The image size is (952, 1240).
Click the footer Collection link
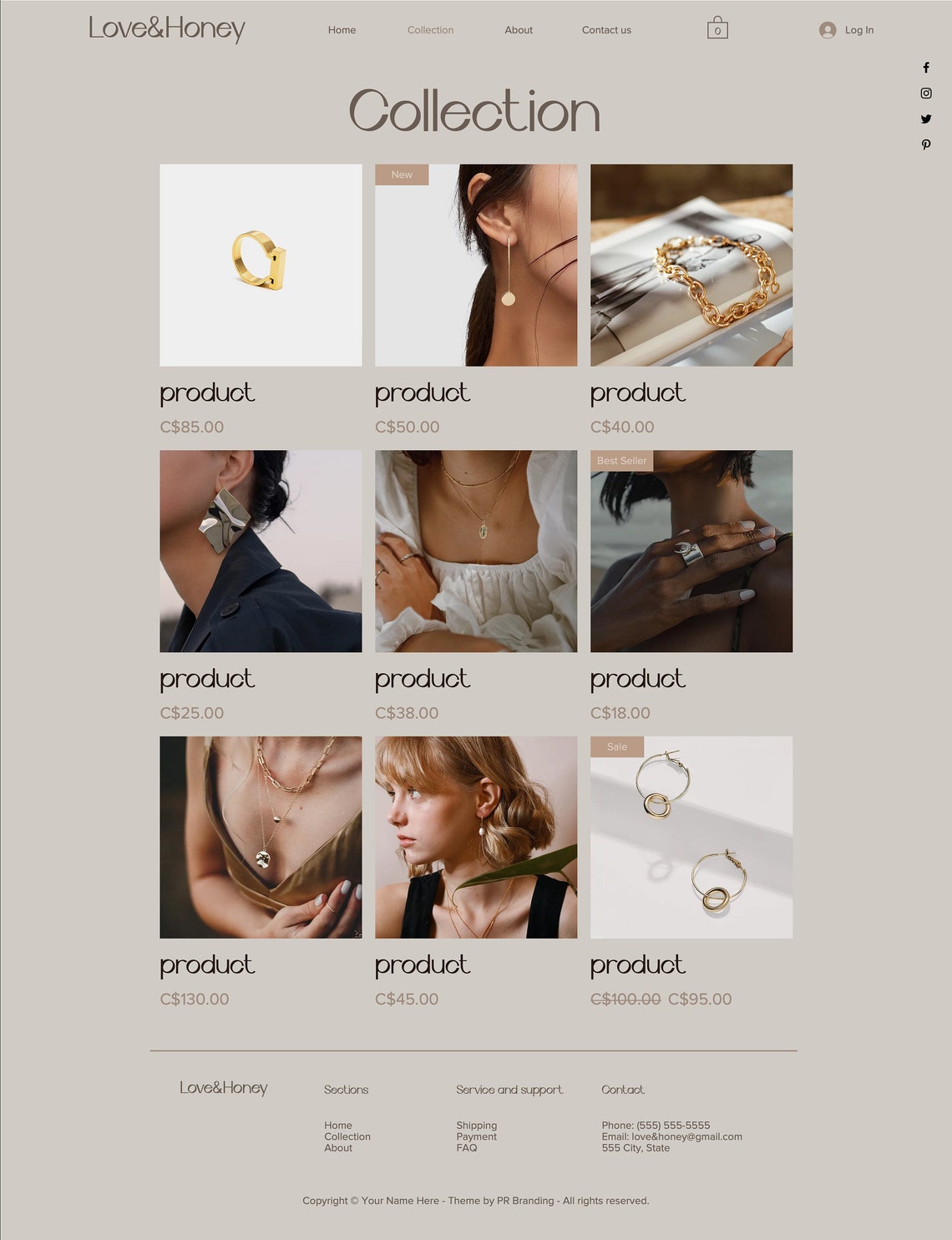click(347, 1136)
